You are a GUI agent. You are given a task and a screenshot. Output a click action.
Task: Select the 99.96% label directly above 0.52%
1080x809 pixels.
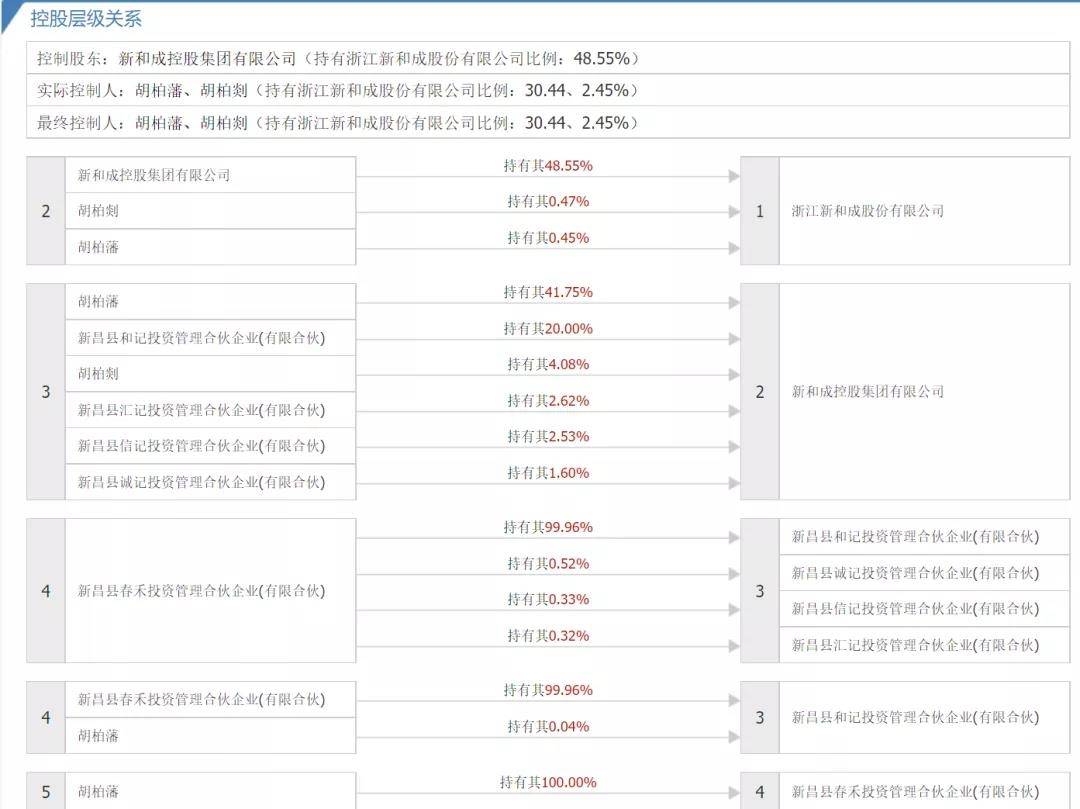[x=548, y=527]
